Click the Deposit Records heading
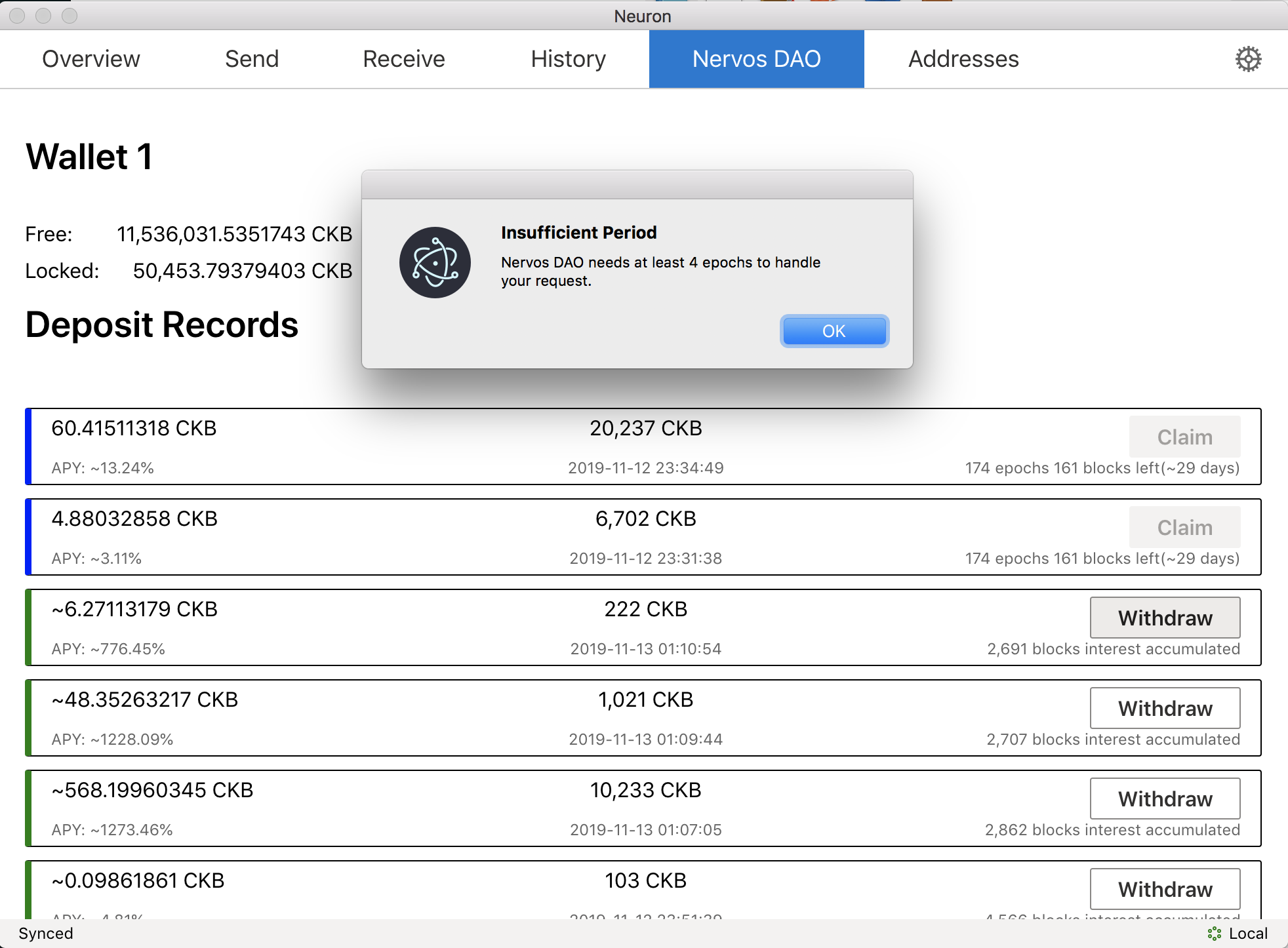 [x=162, y=325]
